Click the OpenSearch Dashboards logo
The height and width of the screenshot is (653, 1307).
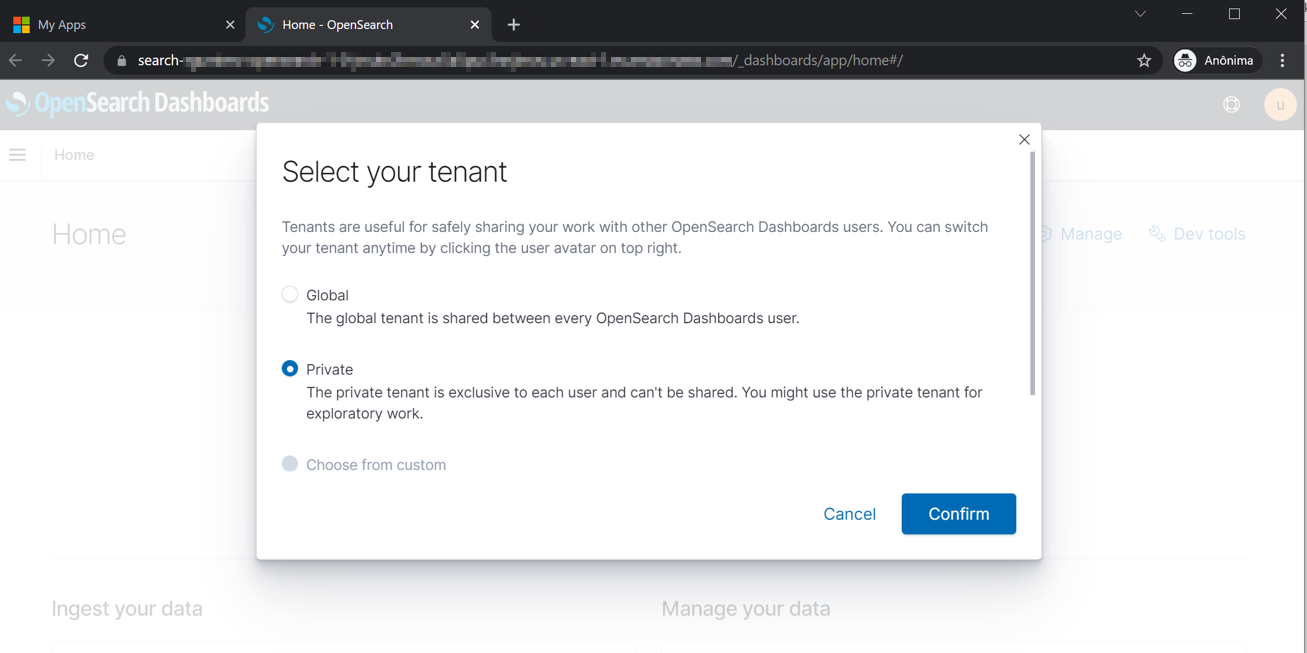click(138, 103)
